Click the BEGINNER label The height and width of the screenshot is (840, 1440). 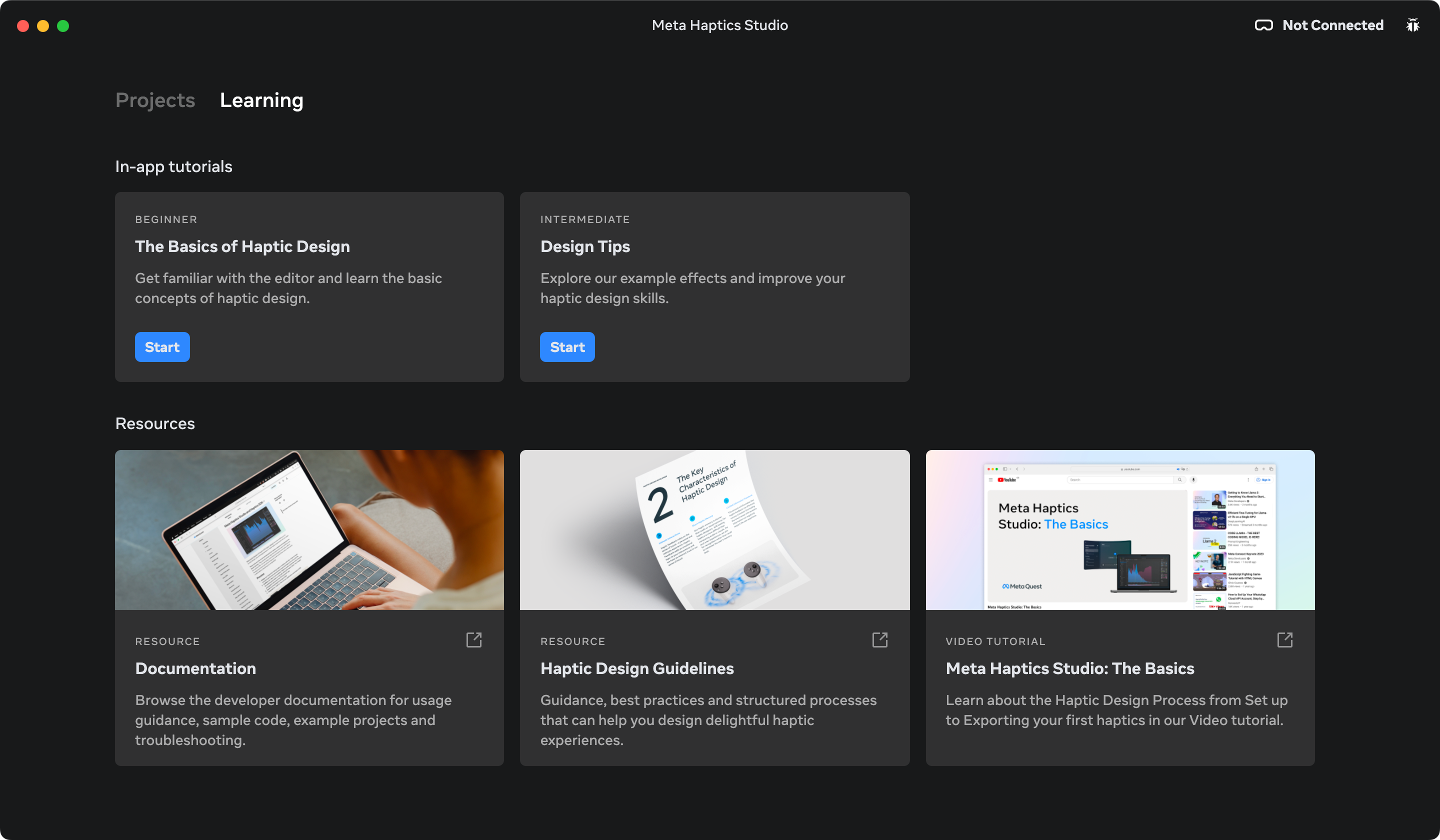click(x=166, y=219)
